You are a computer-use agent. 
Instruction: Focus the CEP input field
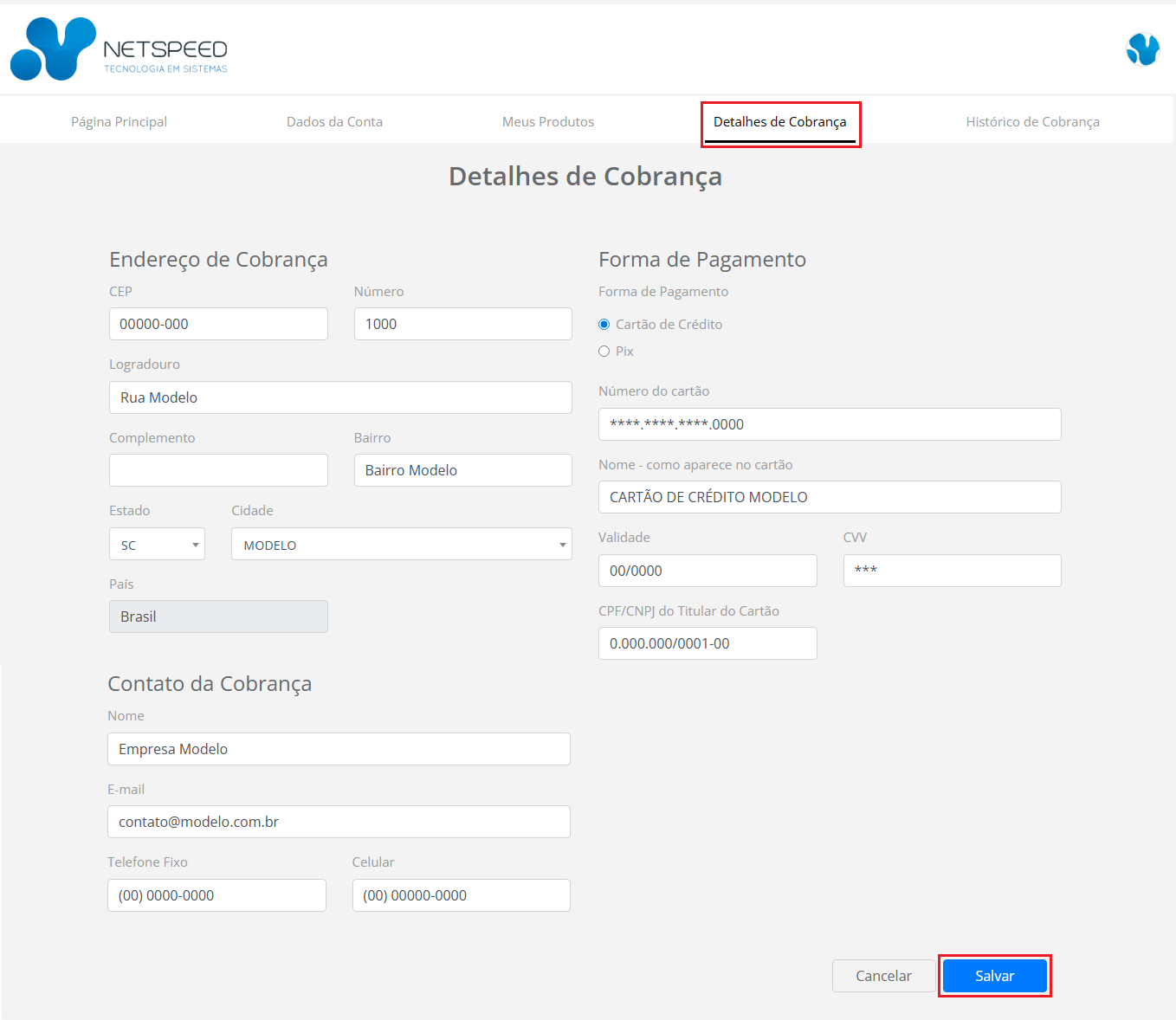218,324
